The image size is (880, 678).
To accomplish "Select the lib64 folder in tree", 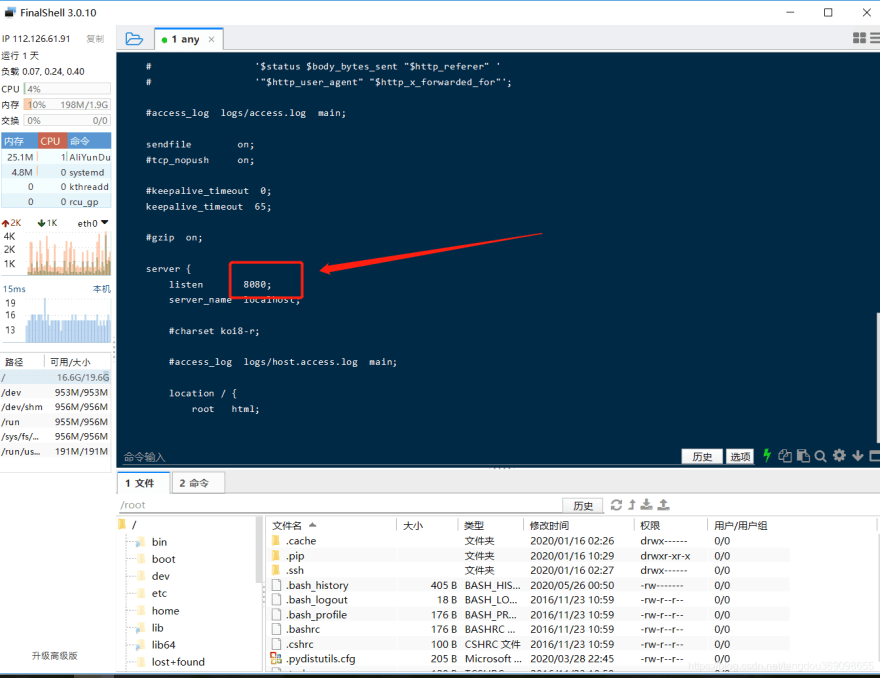I will coord(163,645).
